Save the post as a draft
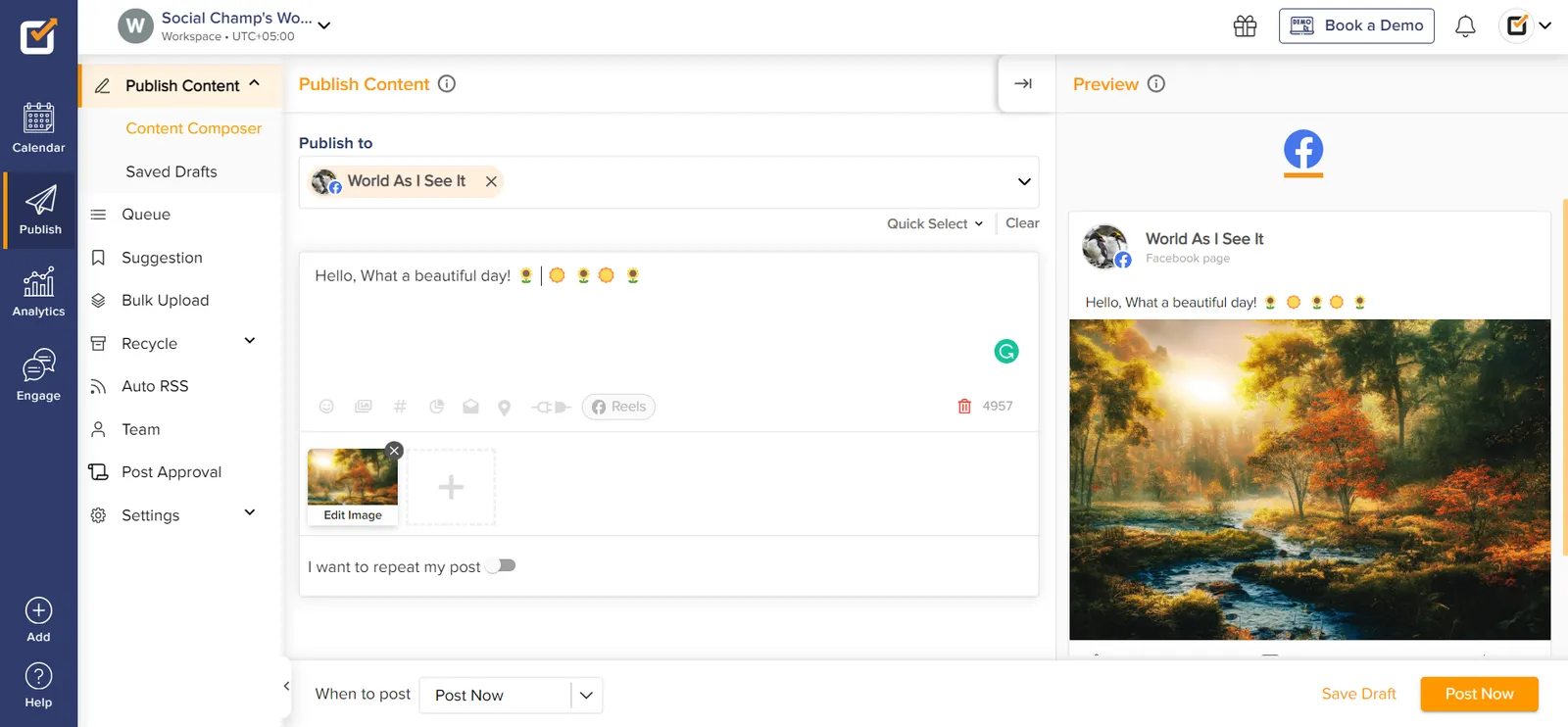The image size is (1568, 727). [1358, 694]
